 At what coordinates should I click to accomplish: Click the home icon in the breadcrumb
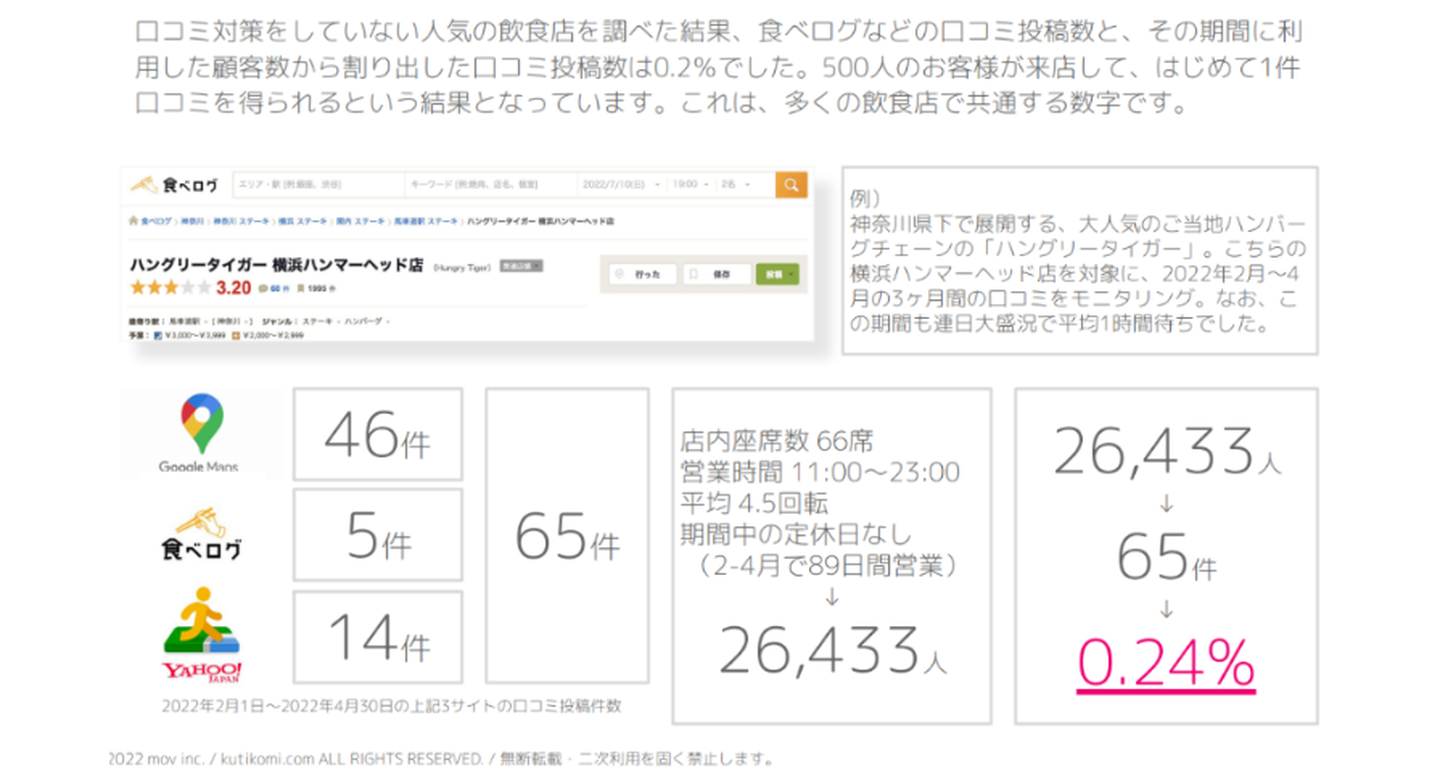tap(133, 220)
